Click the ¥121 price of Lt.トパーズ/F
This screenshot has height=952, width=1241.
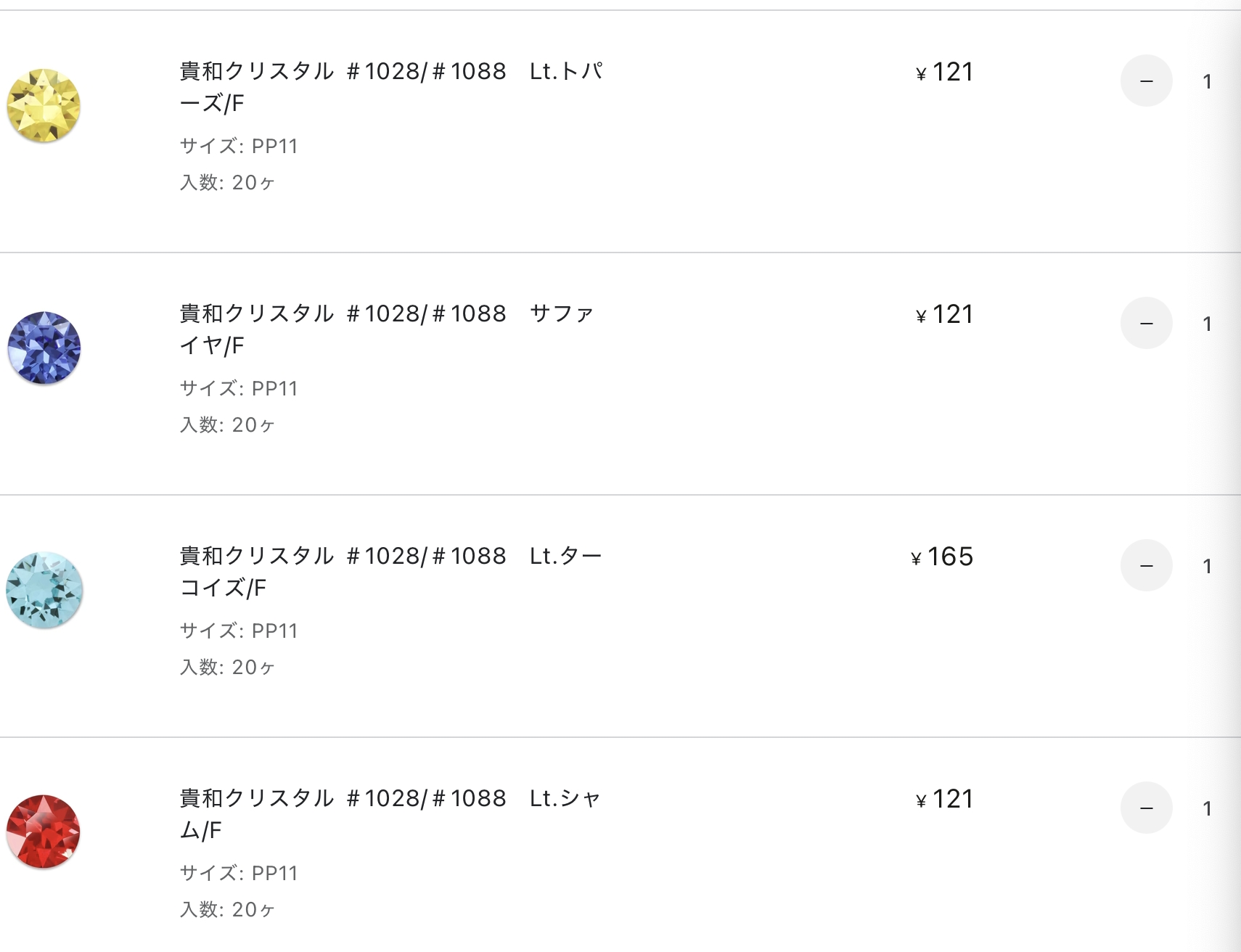coord(944,72)
